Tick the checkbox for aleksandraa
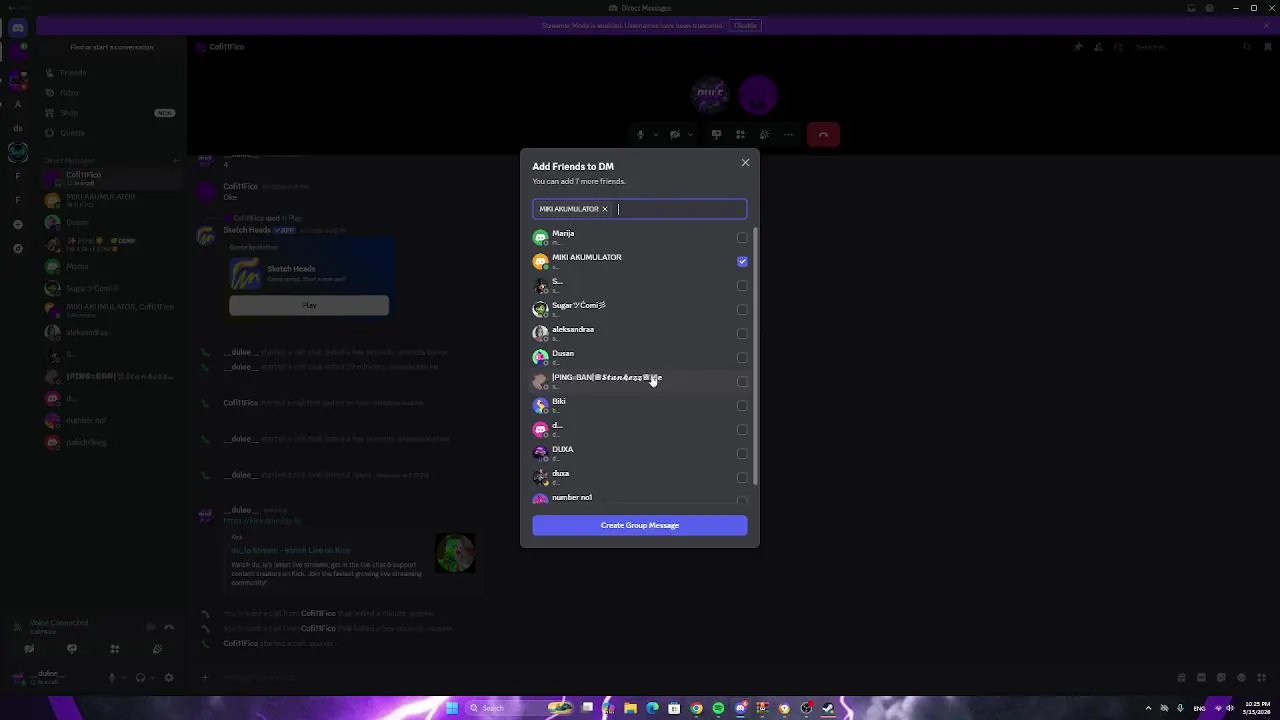This screenshot has height=720, width=1280. pyautogui.click(x=742, y=333)
